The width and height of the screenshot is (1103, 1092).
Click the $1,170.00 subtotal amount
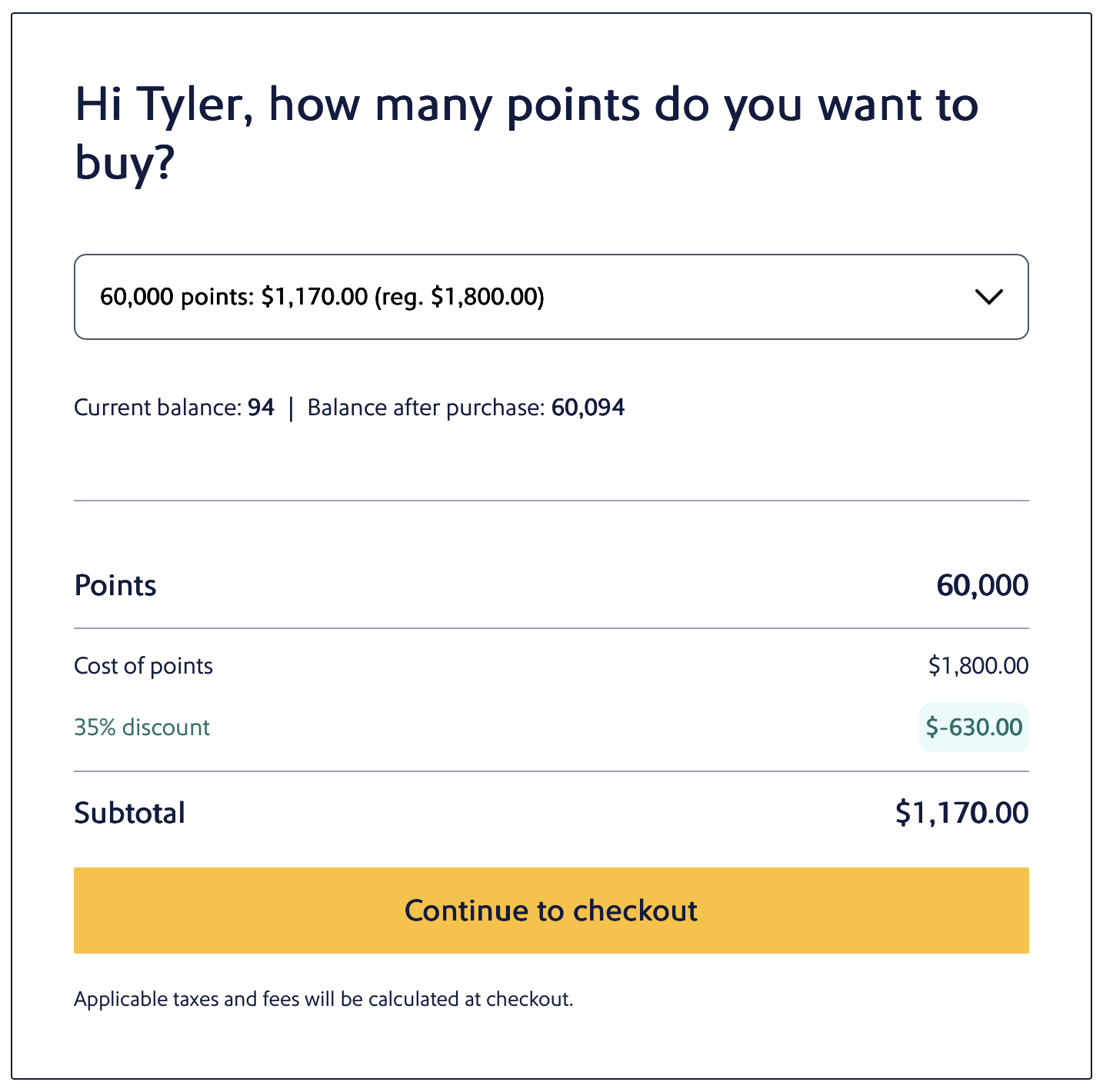point(961,812)
